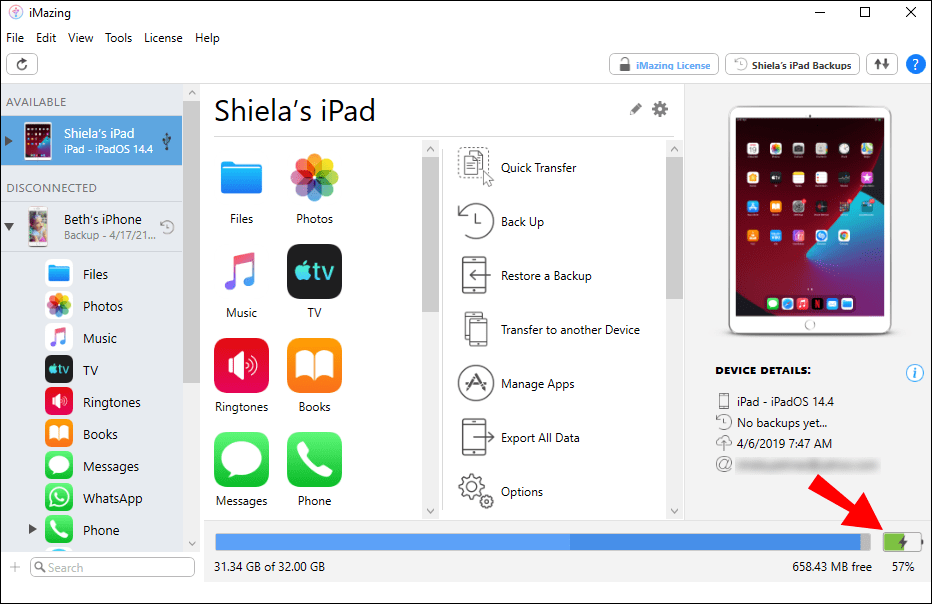
Task: Open the View menu
Action: coord(80,38)
